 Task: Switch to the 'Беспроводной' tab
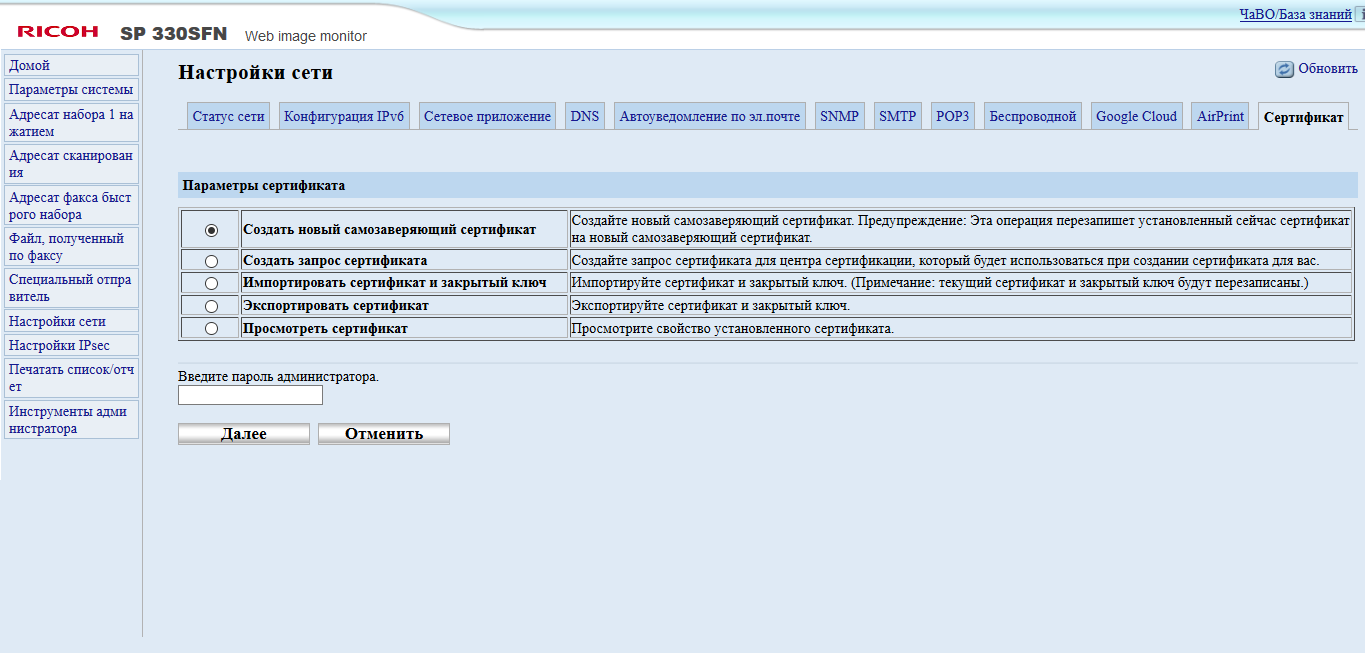point(1032,116)
